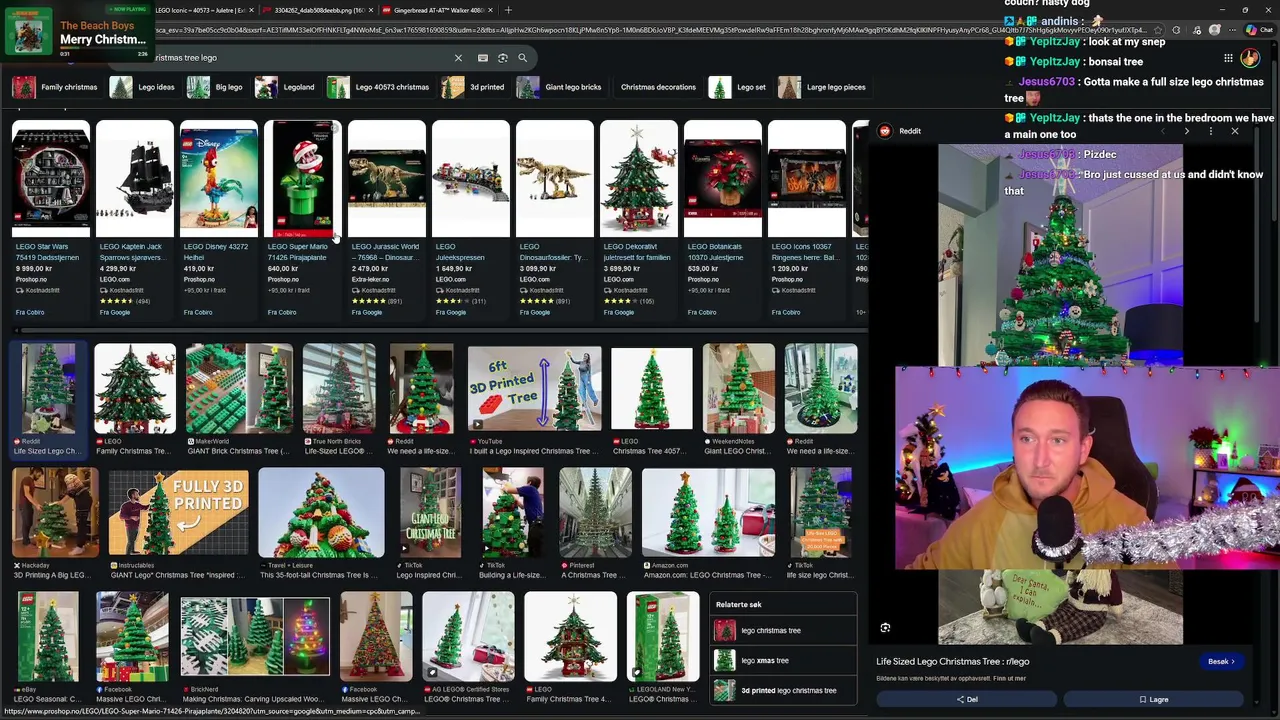
Task: Close the LEGO Iconic 40573 Juletre tab
Action: tap(251, 10)
